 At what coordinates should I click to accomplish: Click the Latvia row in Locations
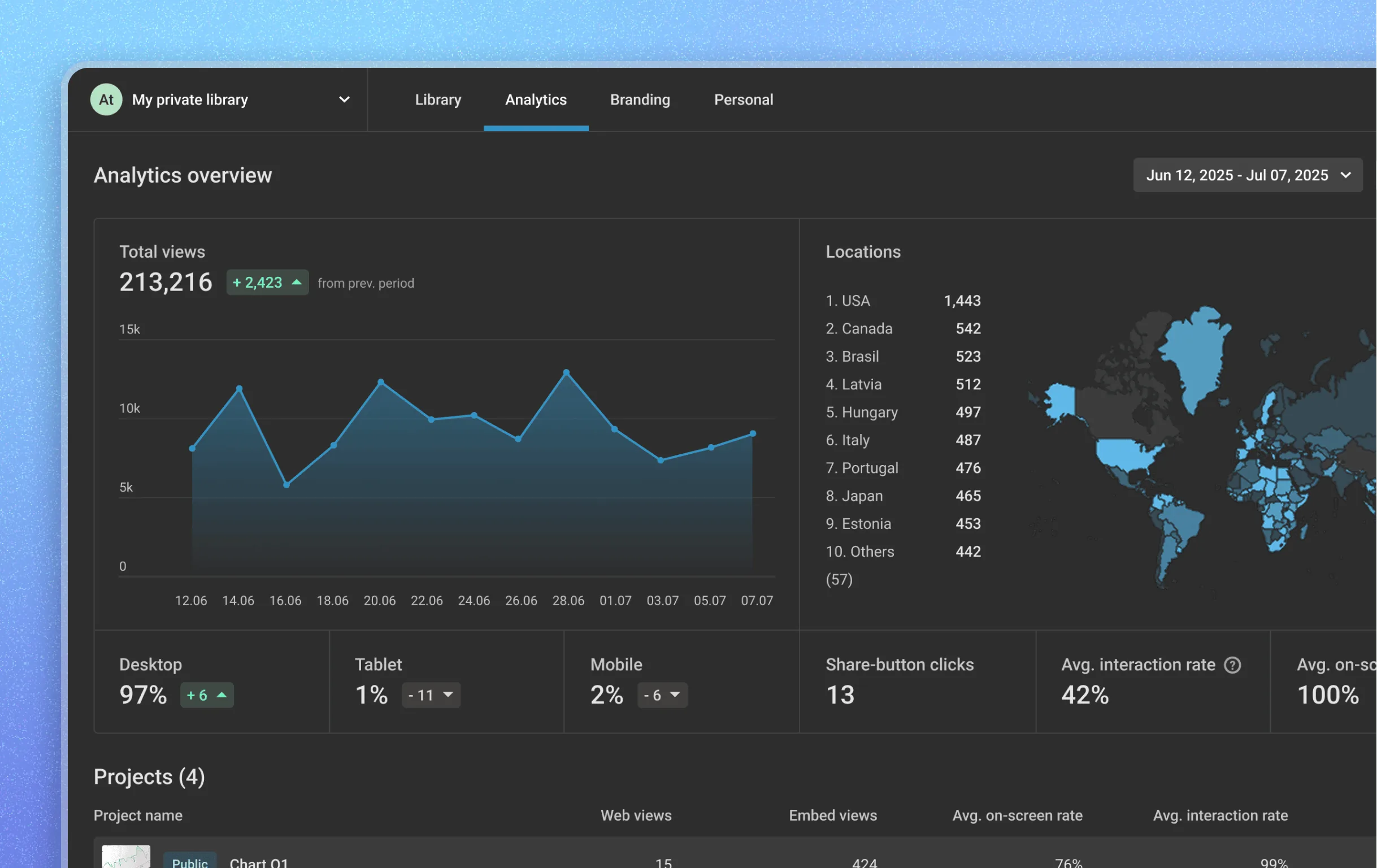coord(903,384)
